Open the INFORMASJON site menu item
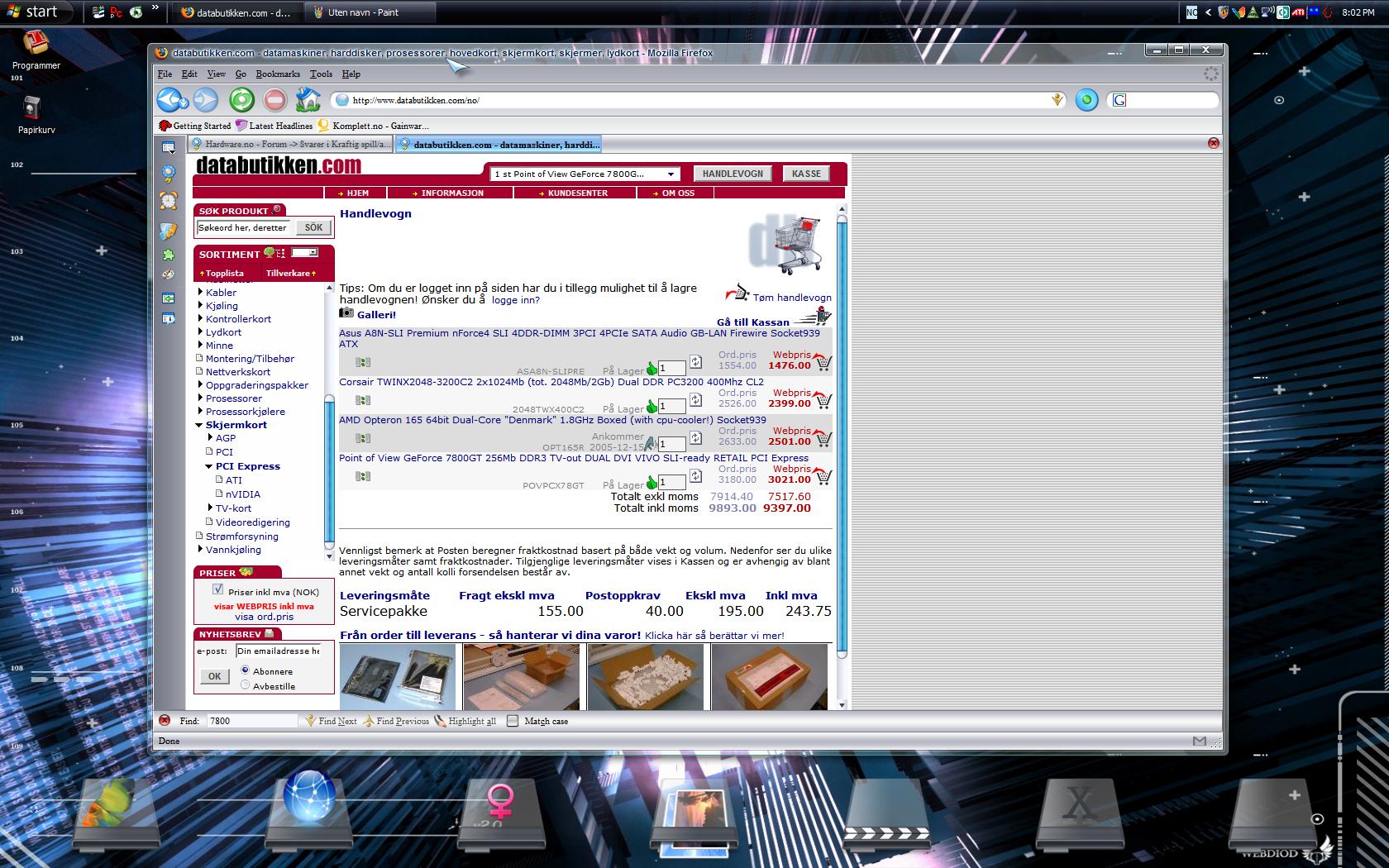1389x868 pixels. pyautogui.click(x=451, y=193)
